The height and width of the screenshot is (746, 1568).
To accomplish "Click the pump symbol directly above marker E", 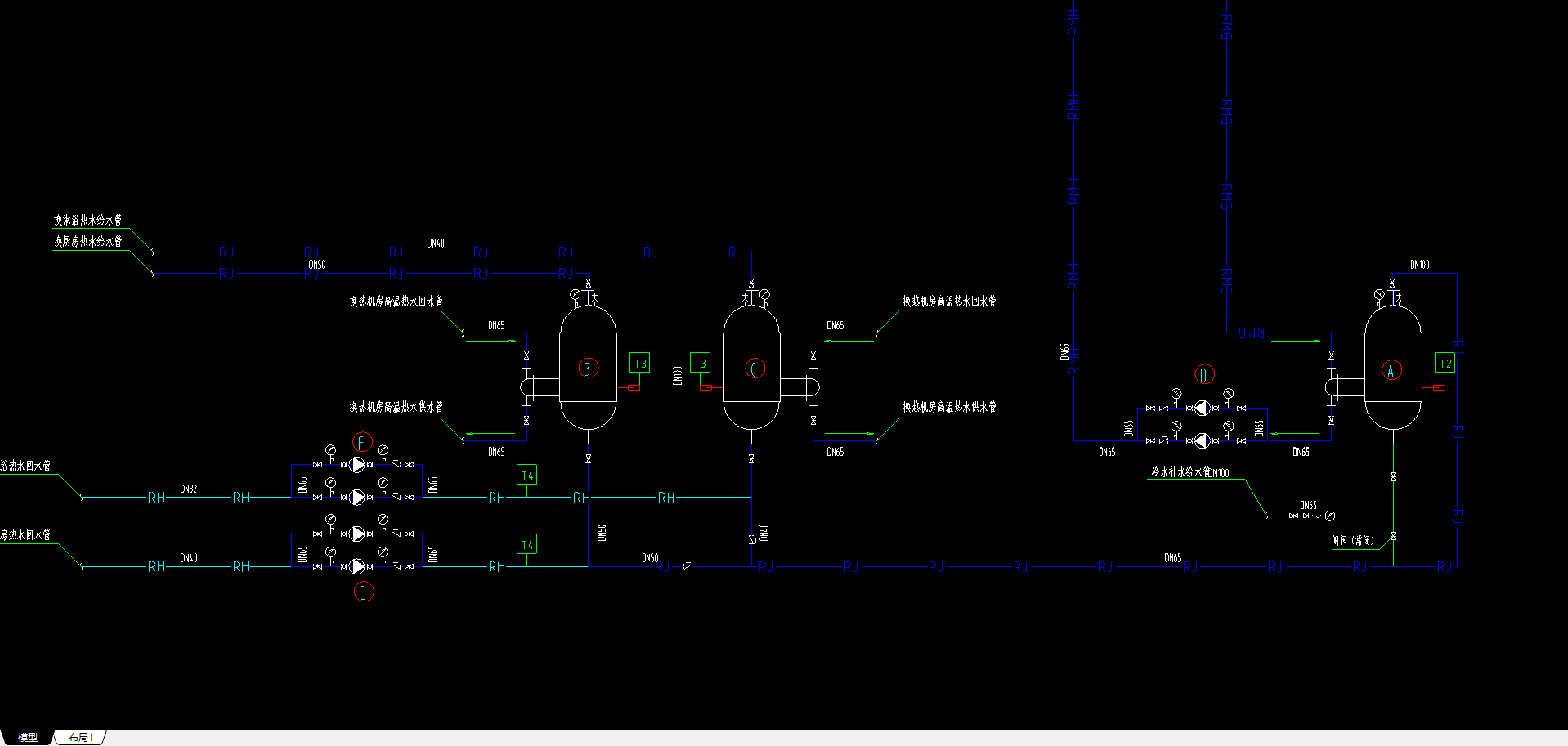I will point(357,566).
